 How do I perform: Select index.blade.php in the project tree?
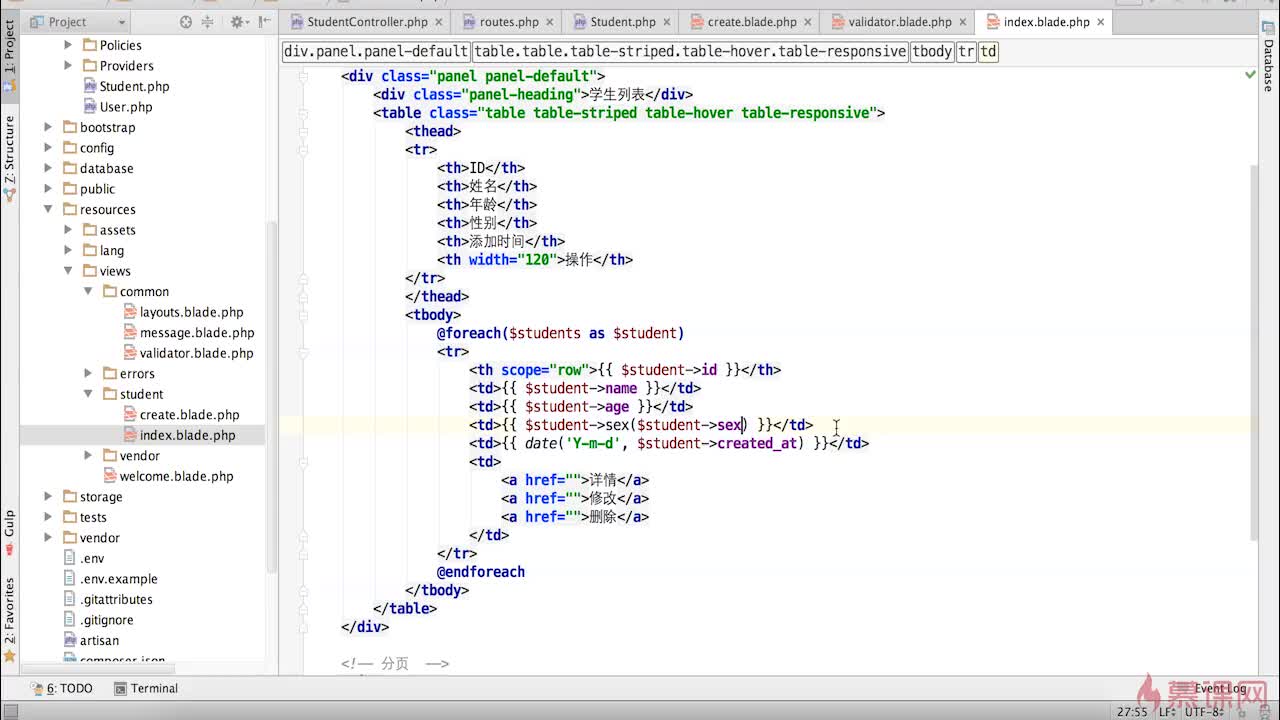tap(188, 435)
